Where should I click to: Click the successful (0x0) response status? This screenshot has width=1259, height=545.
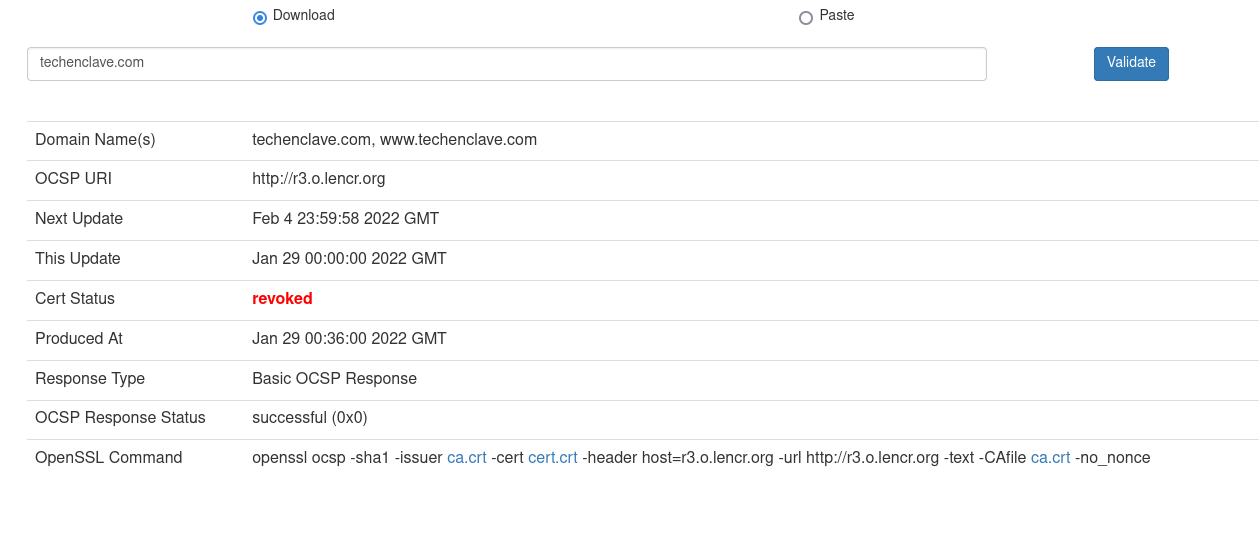click(x=310, y=418)
